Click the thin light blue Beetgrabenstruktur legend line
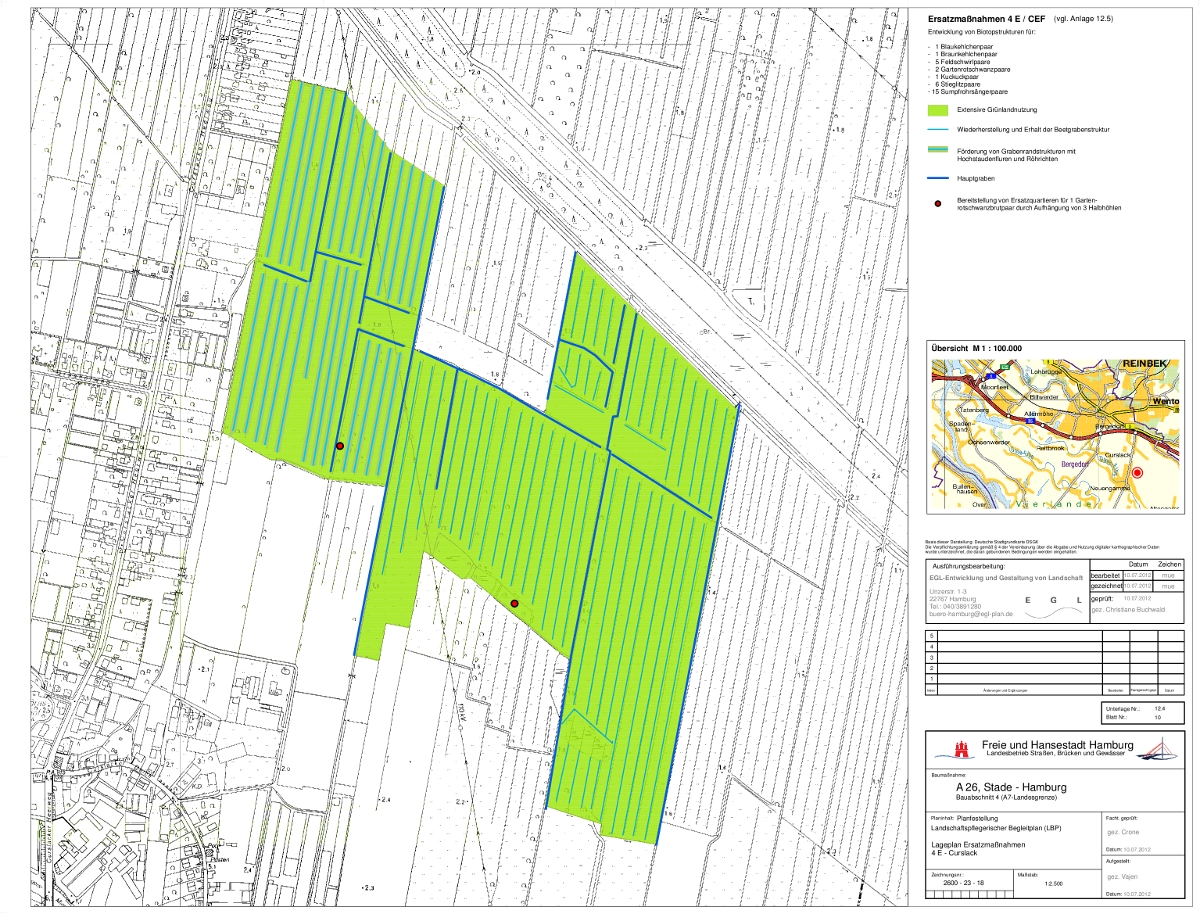The image size is (1200, 914). click(x=939, y=129)
